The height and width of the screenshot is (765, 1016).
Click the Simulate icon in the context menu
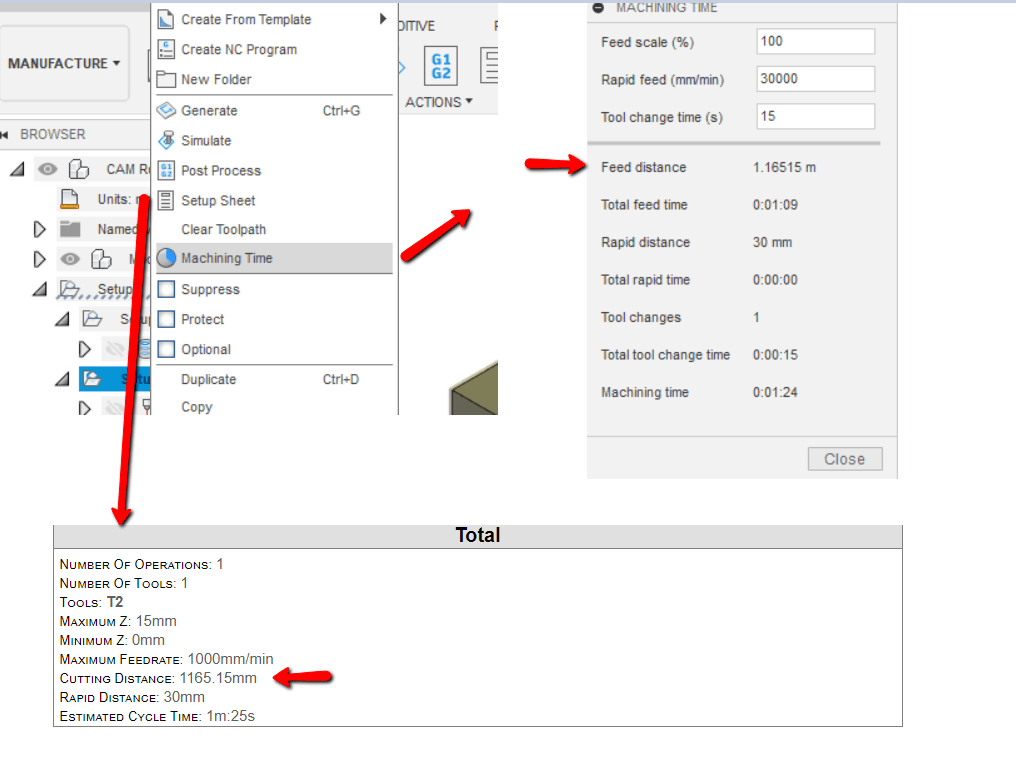(167, 140)
